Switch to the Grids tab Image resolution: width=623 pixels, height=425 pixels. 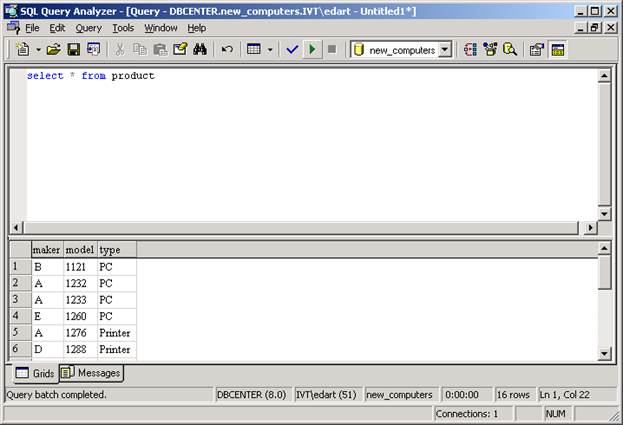pos(35,373)
